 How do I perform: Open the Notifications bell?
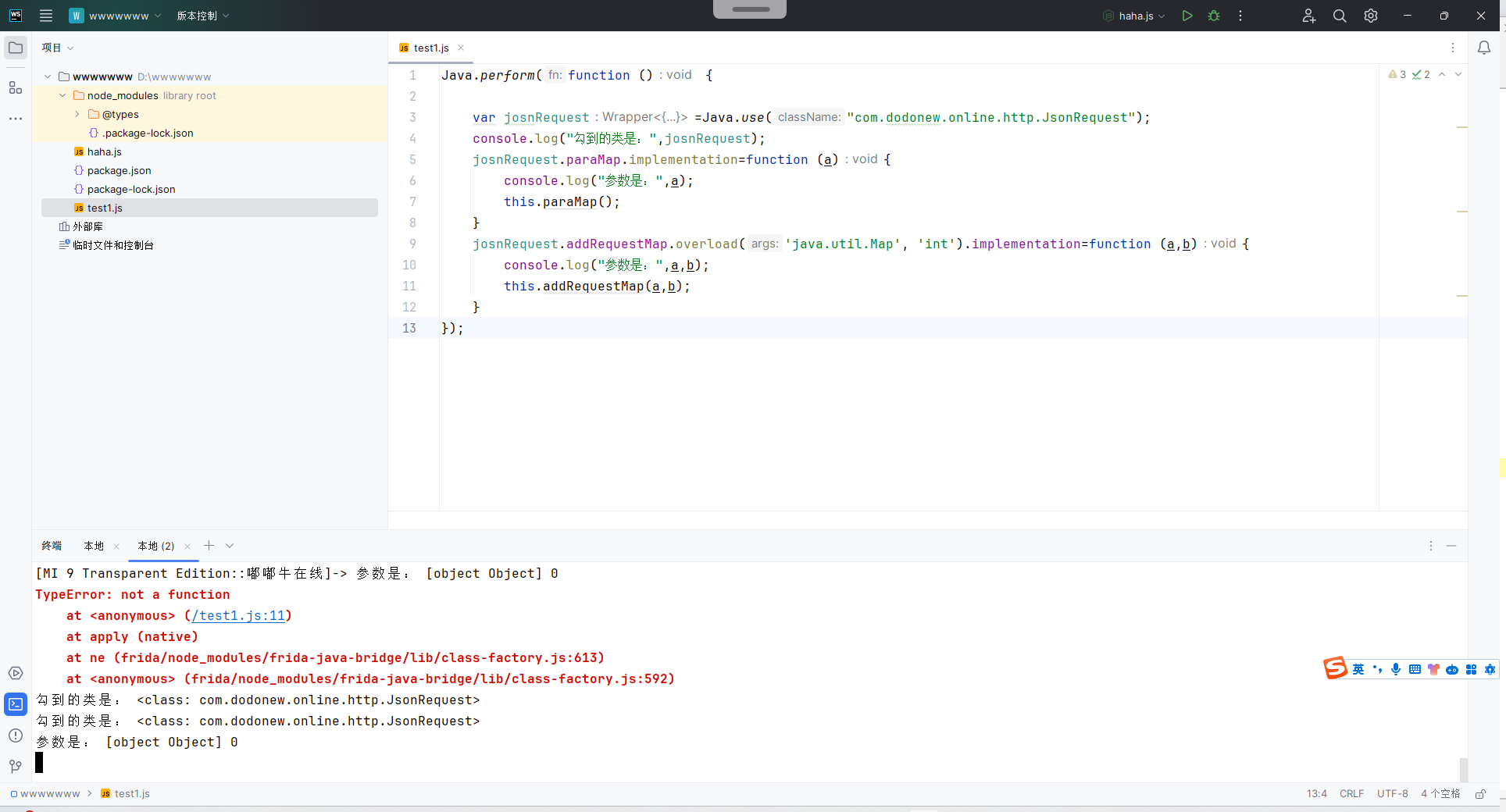point(1484,48)
